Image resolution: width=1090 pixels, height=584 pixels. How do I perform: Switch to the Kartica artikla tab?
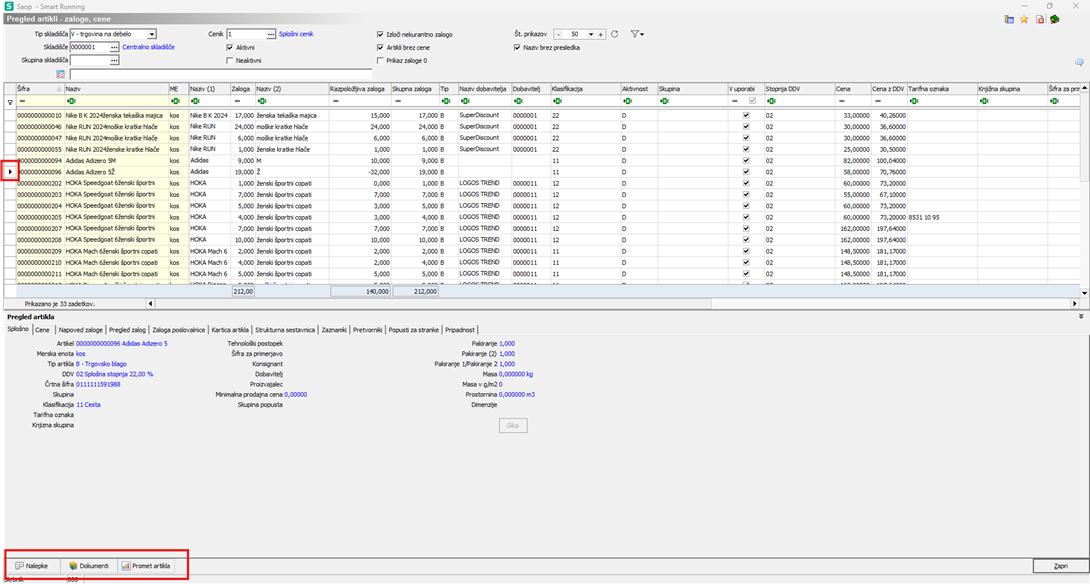229,329
